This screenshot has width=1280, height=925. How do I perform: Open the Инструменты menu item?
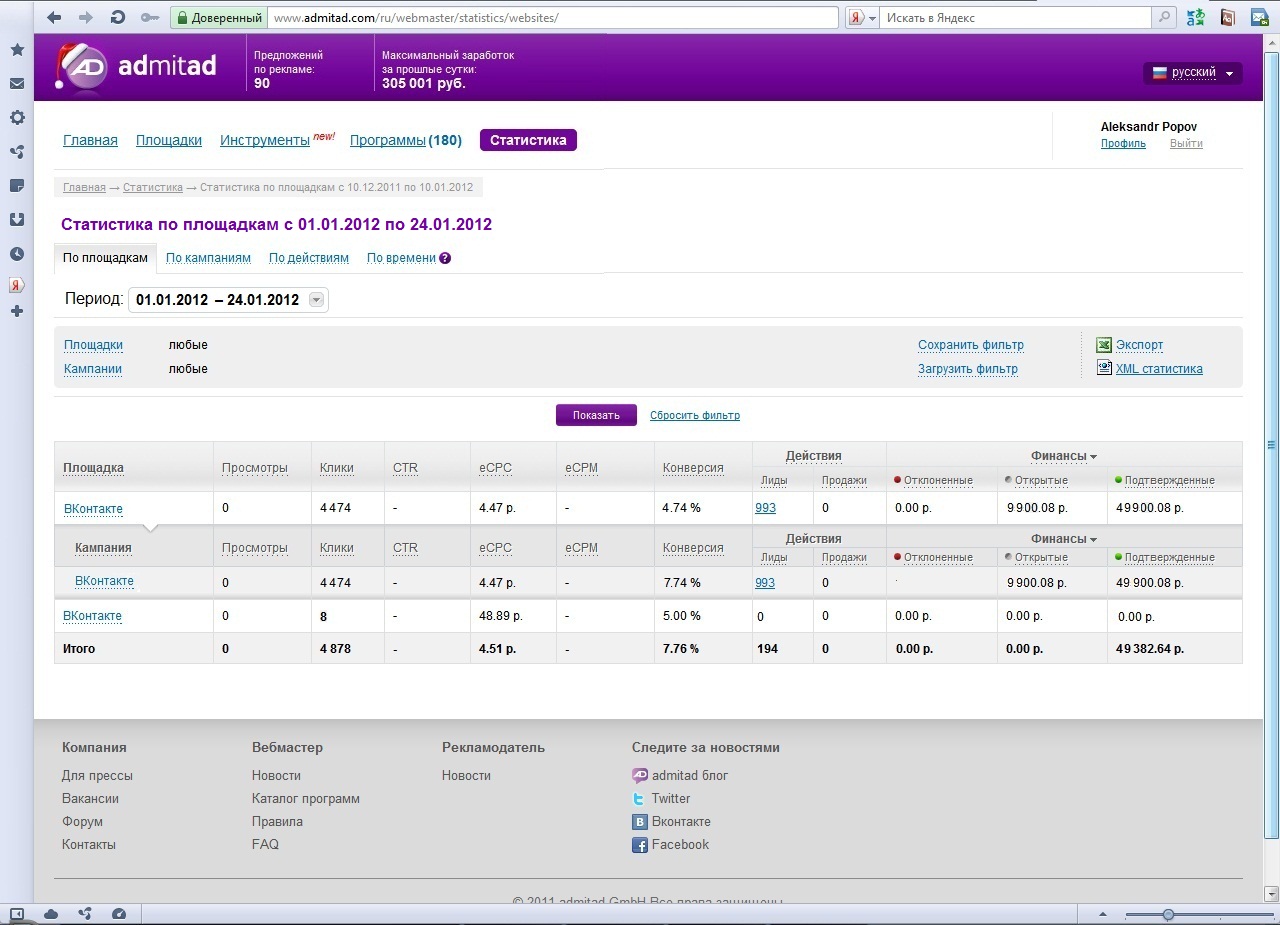(x=265, y=141)
